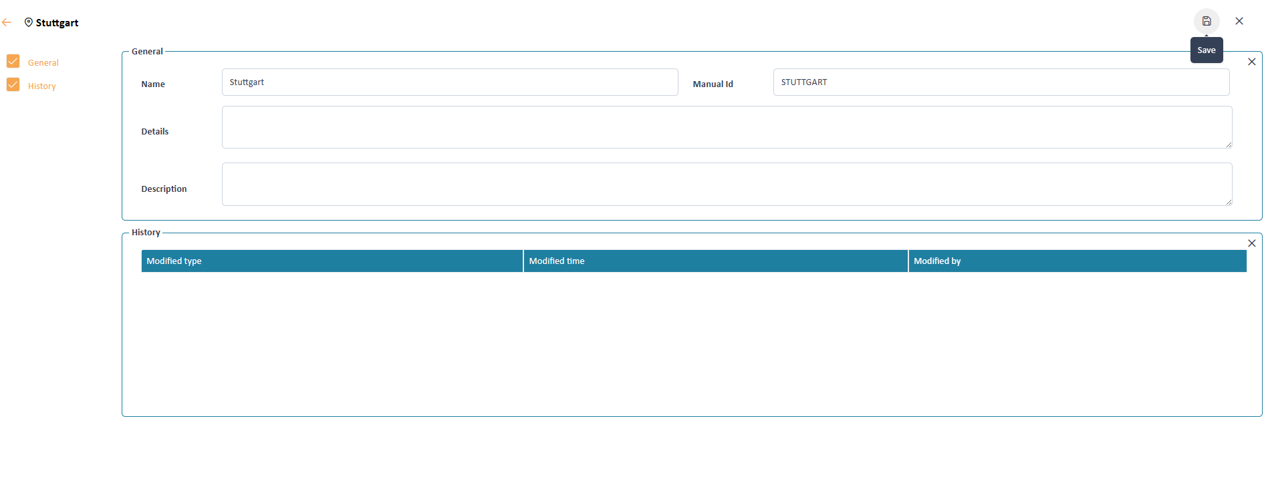Focus the Description text area
The height and width of the screenshot is (481, 1266).
click(x=727, y=184)
